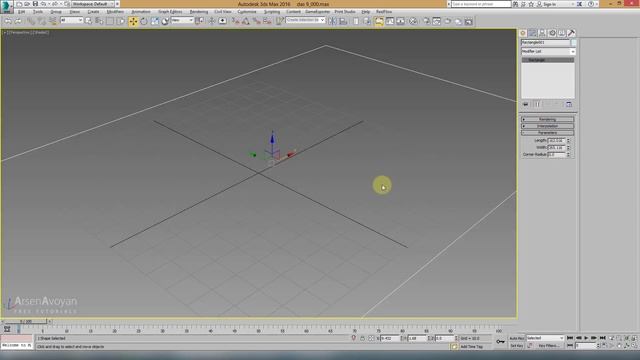Open the Rendering menu
This screenshot has height=360, width=640.
199,12
